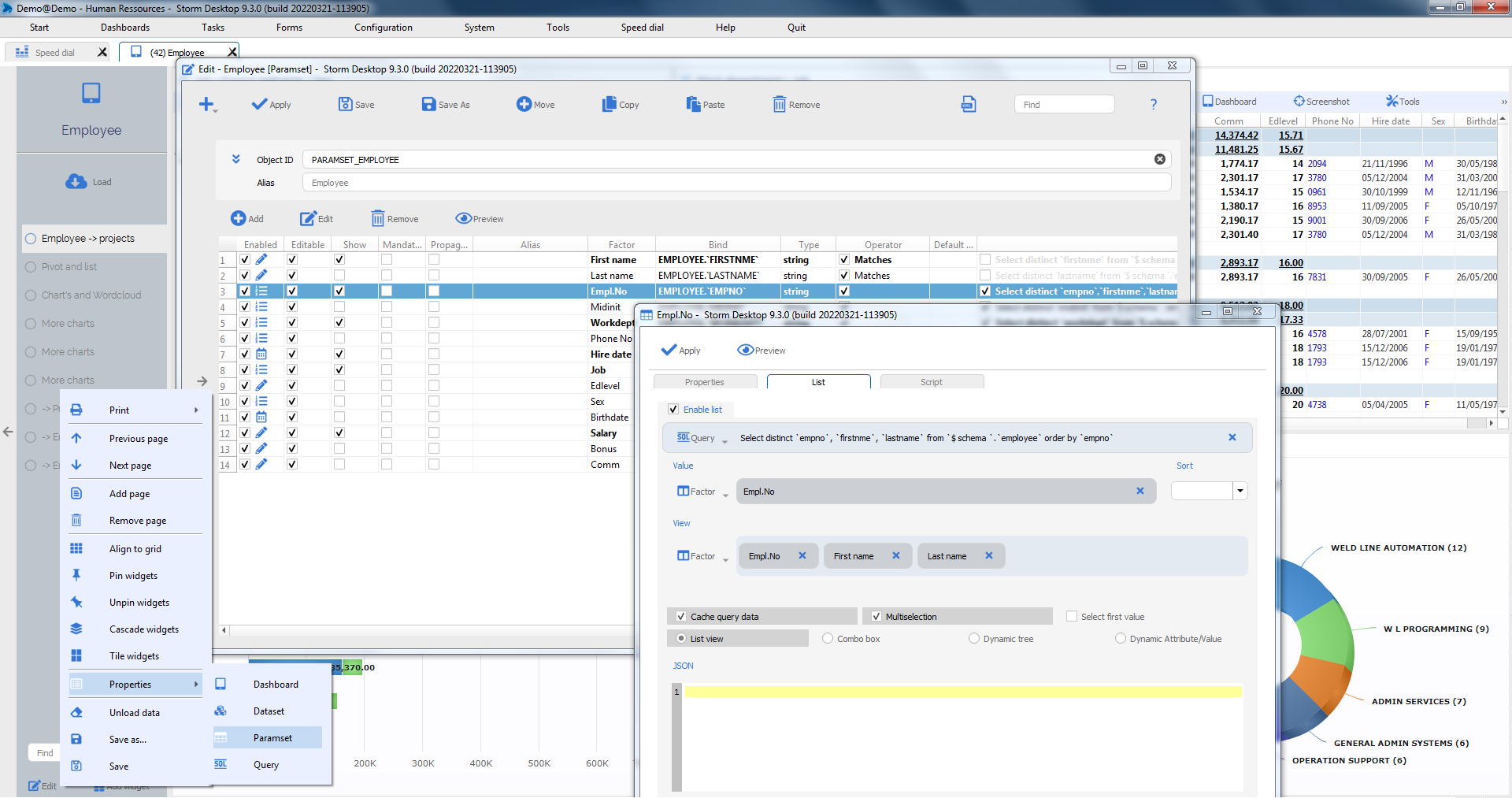Click the Screenshot toolbar icon

tap(1299, 101)
